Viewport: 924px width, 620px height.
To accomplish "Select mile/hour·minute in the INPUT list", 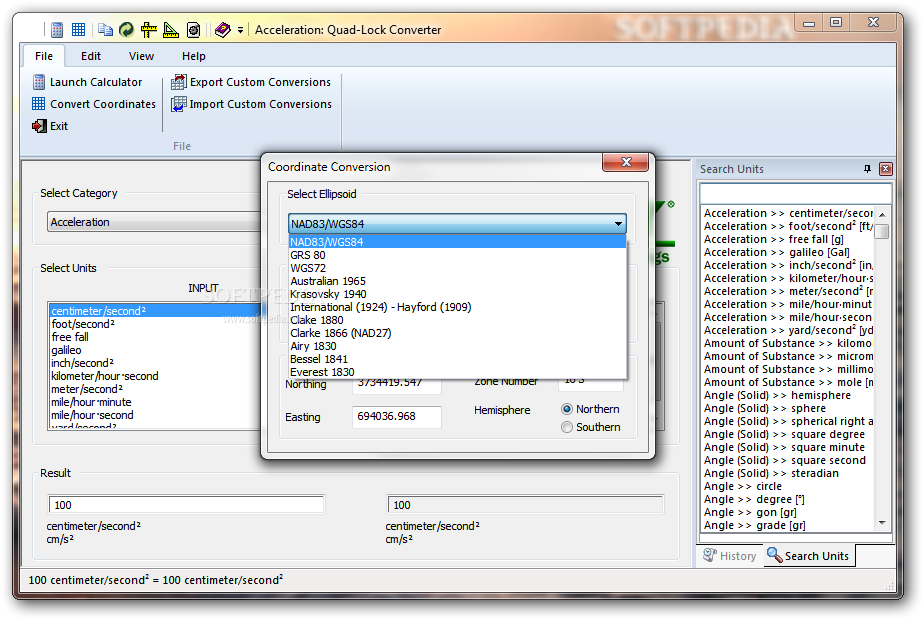I will coord(154,402).
